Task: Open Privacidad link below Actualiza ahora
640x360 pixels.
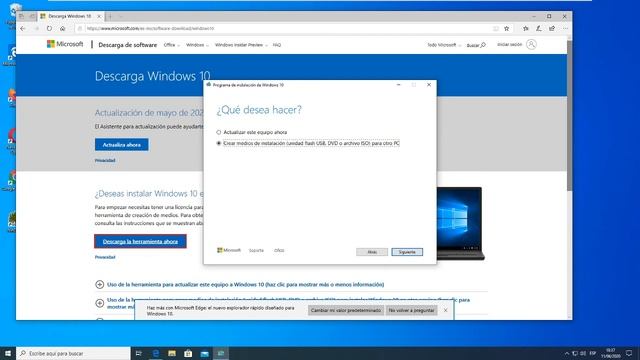Action: click(x=105, y=160)
